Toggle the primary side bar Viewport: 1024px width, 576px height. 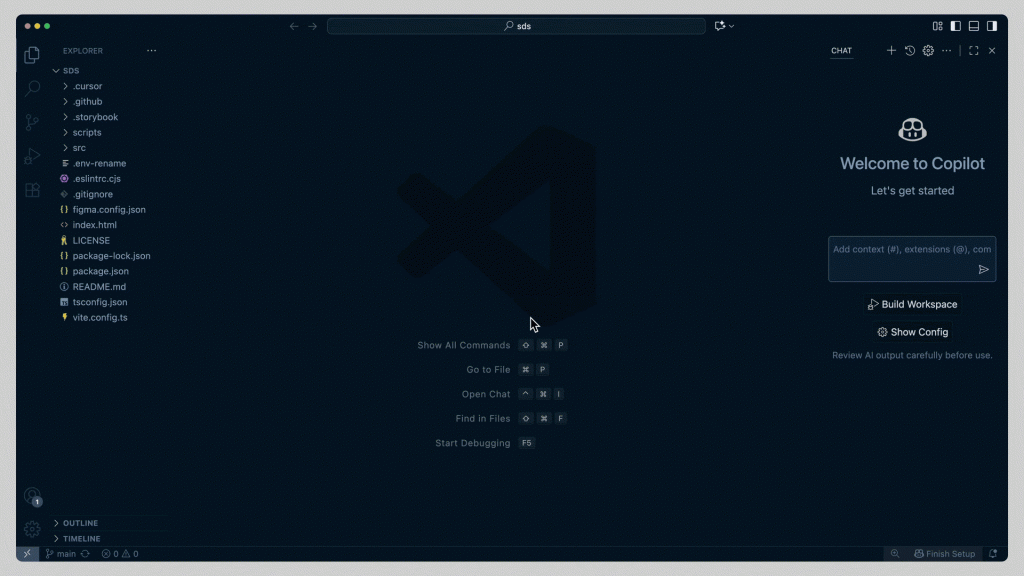955,26
